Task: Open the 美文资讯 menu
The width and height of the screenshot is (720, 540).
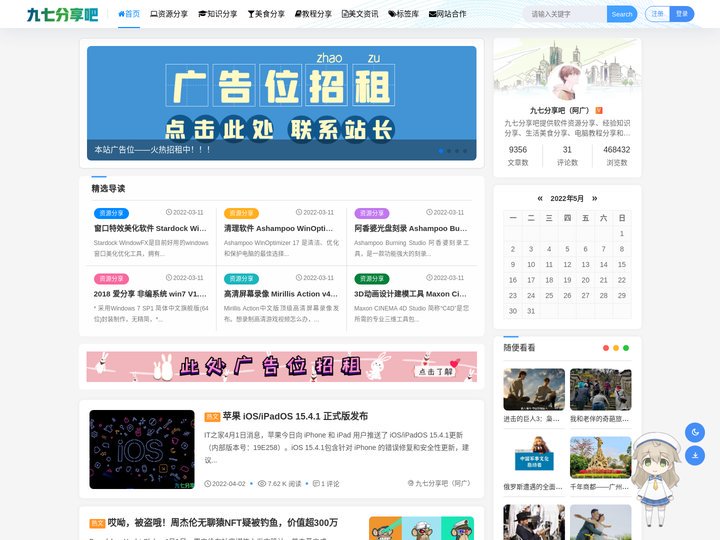Action: click(360, 14)
